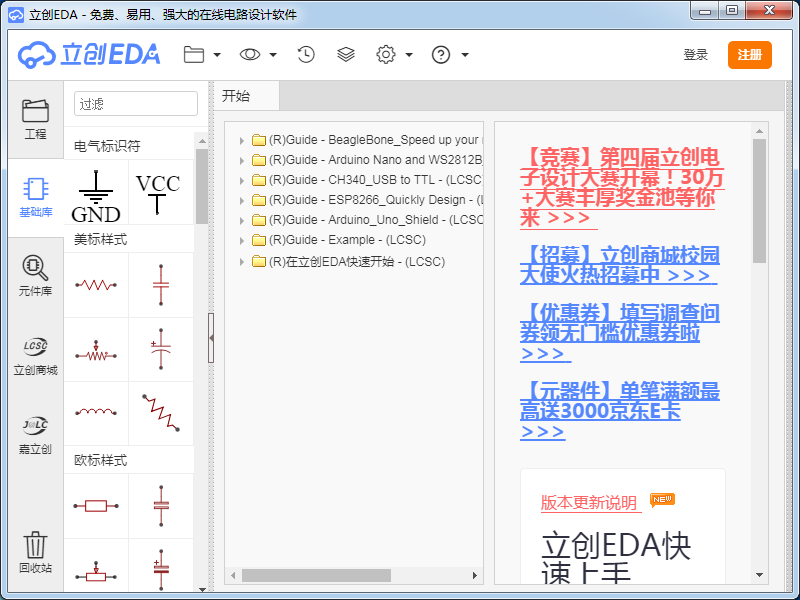Viewport: 800px width, 600px height.
Task: Open the 嘉立创 JLC sidebar icon
Action: click(x=35, y=435)
